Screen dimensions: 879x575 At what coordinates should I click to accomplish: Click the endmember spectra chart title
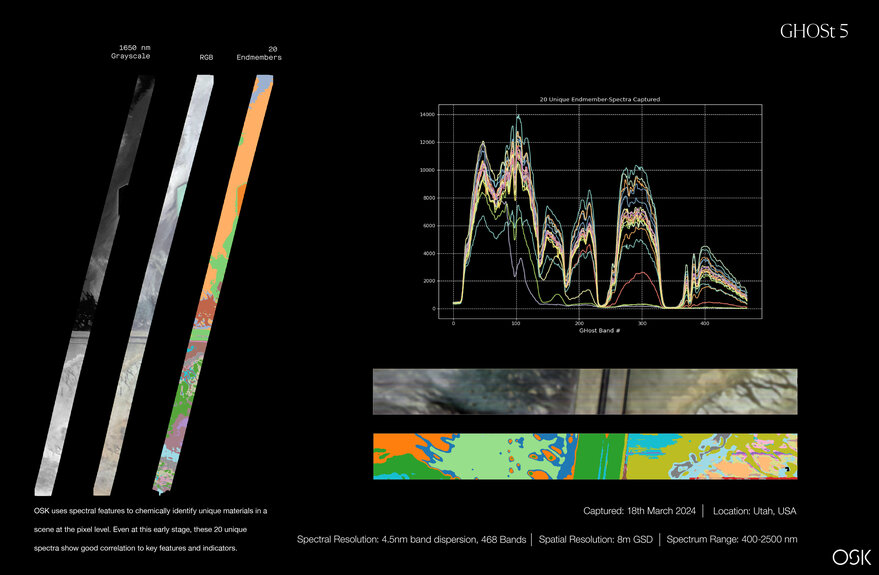599,99
